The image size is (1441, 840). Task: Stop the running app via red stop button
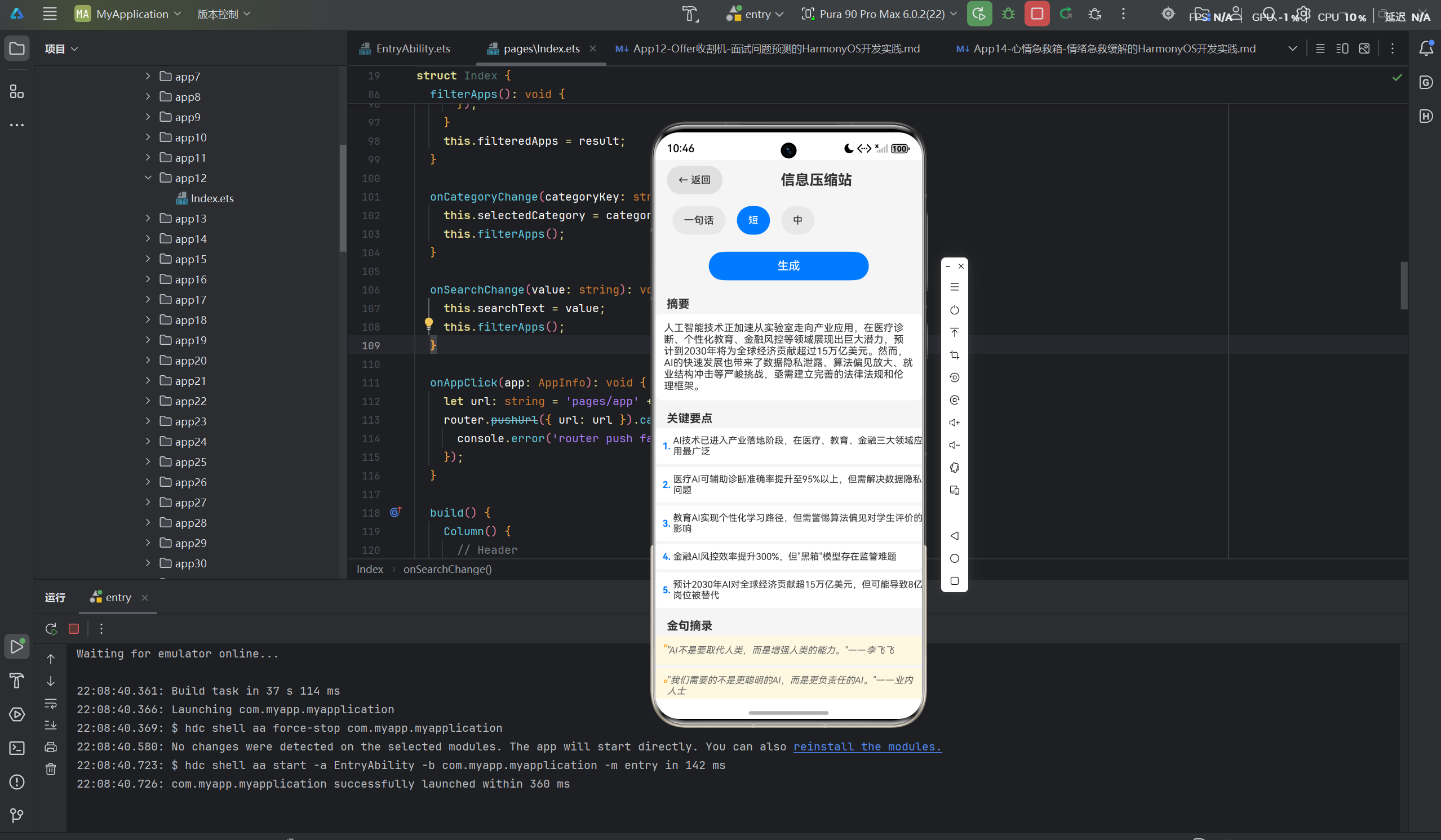point(1036,14)
